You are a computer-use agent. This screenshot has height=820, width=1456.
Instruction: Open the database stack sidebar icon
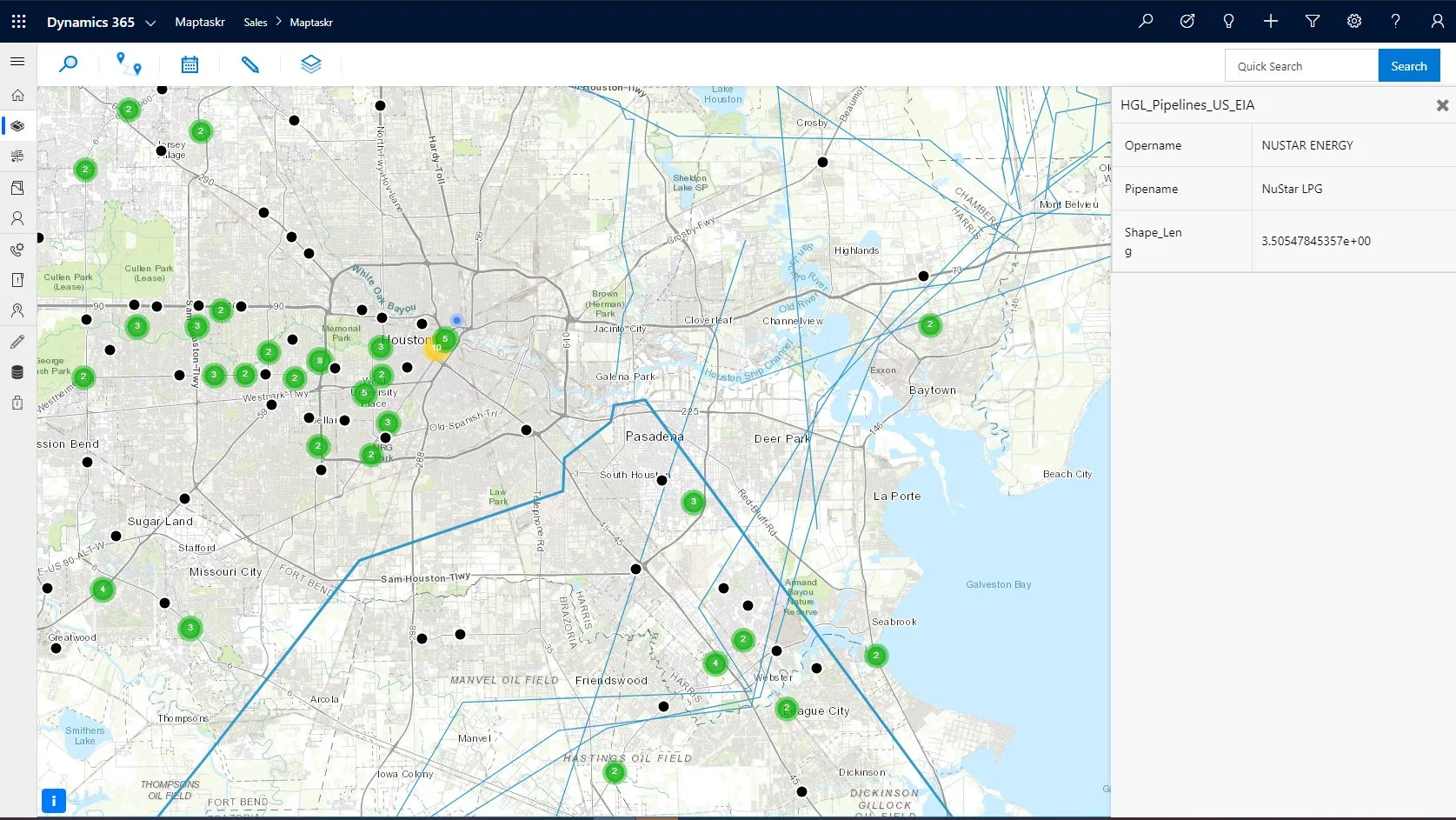pos(17,372)
